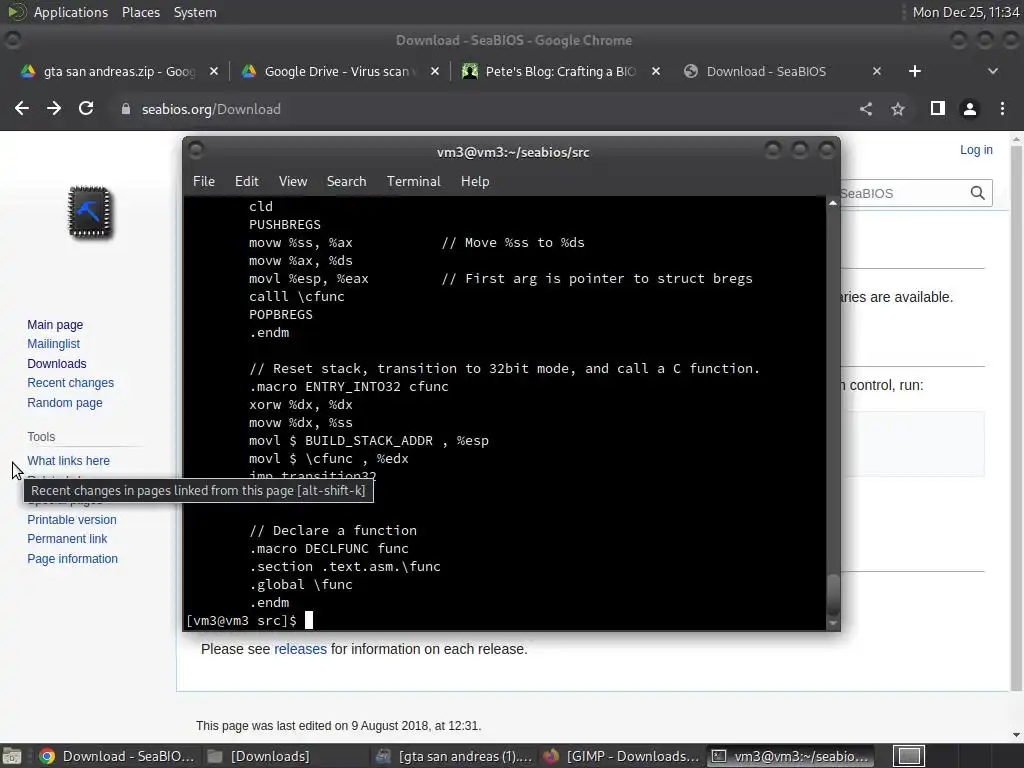Image resolution: width=1024 pixels, height=768 pixels.
Task: Open the Page information link
Action: (72, 559)
